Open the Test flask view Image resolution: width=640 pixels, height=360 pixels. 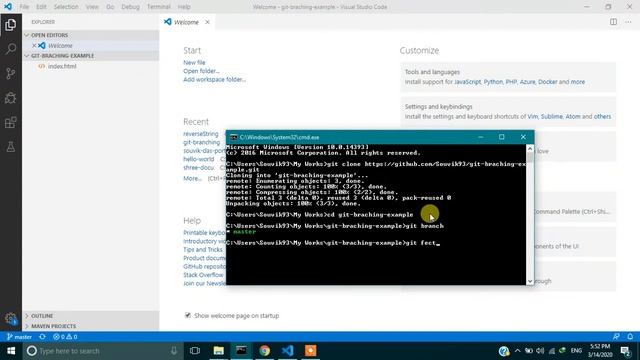[x=11, y=147]
